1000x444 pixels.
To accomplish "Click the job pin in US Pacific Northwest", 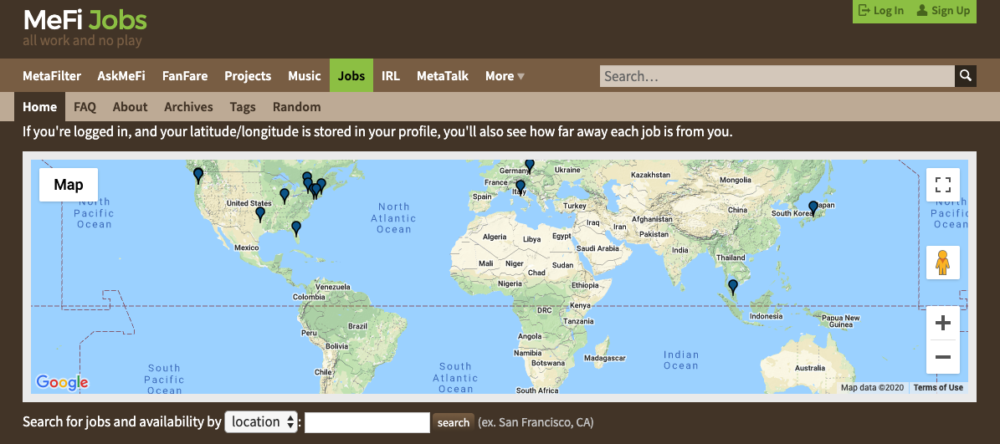I will (198, 175).
